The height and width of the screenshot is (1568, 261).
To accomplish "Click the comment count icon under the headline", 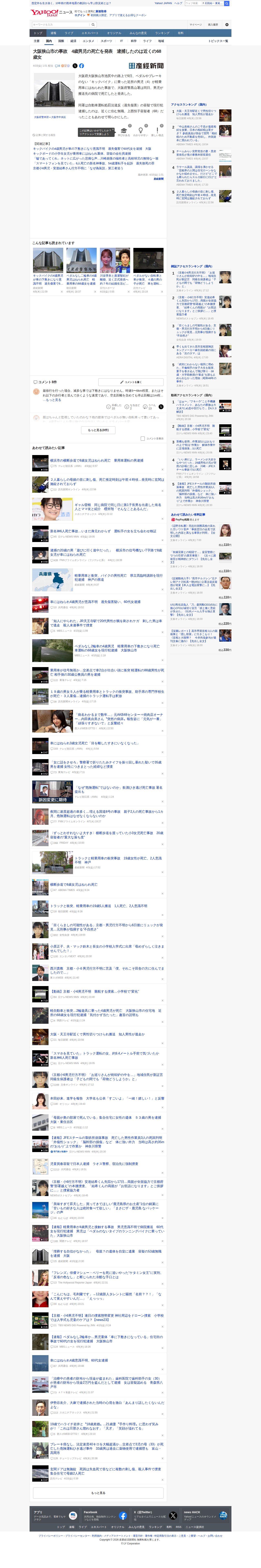I will [57, 66].
